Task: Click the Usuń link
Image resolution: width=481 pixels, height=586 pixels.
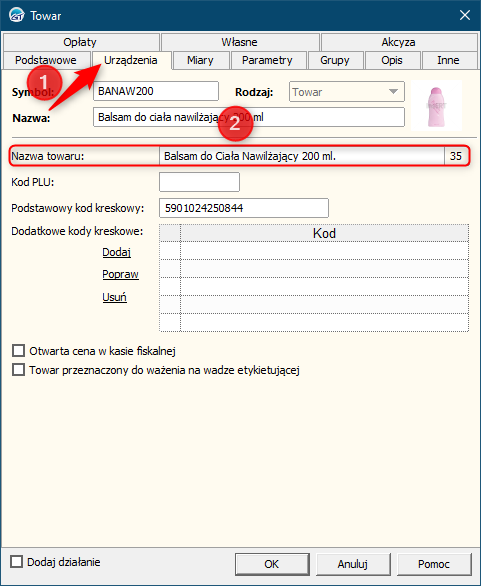Action: [115, 297]
